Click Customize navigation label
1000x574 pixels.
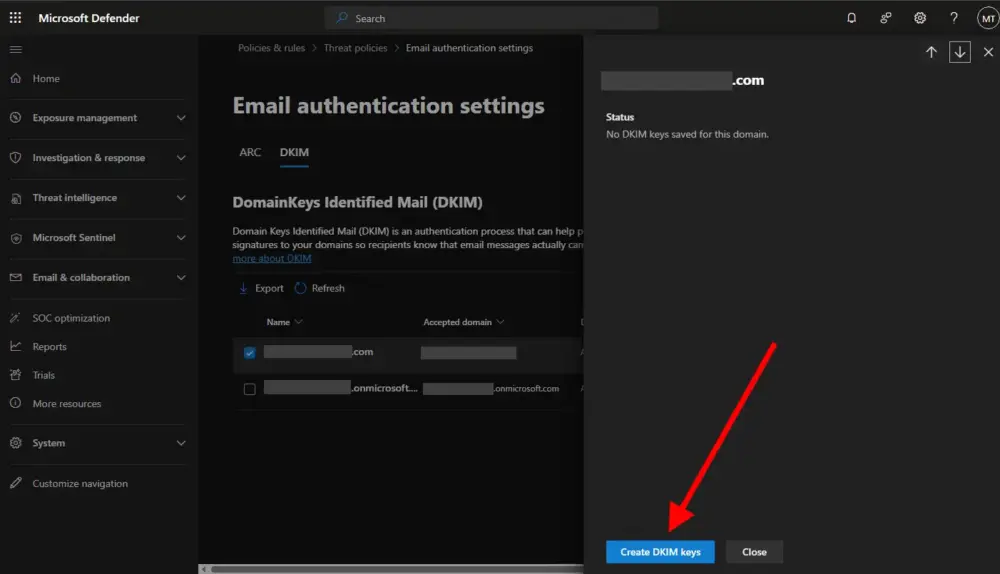click(80, 483)
